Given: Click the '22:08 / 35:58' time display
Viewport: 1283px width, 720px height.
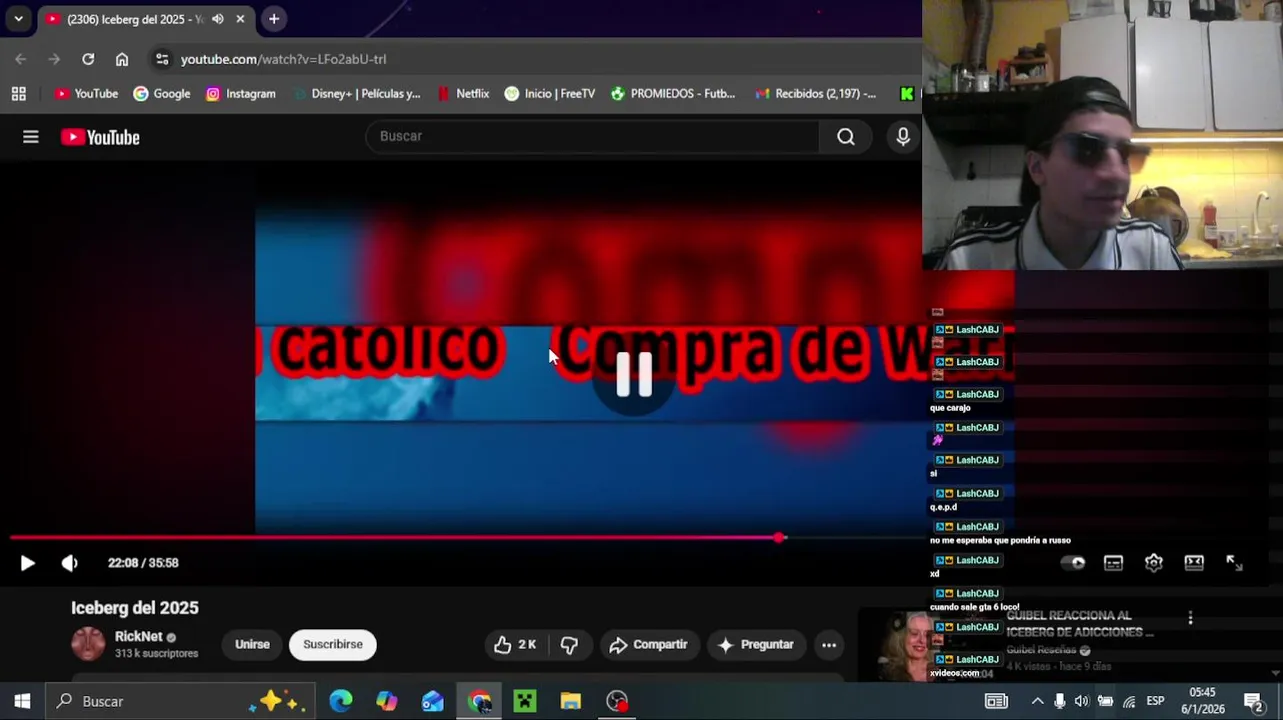Looking at the screenshot, I should coord(143,563).
